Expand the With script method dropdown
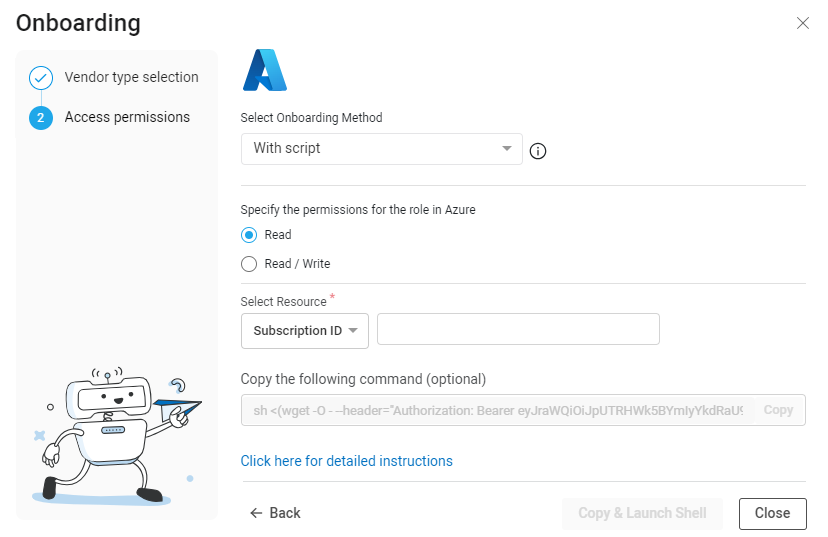The width and height of the screenshot is (828, 537). (382, 149)
